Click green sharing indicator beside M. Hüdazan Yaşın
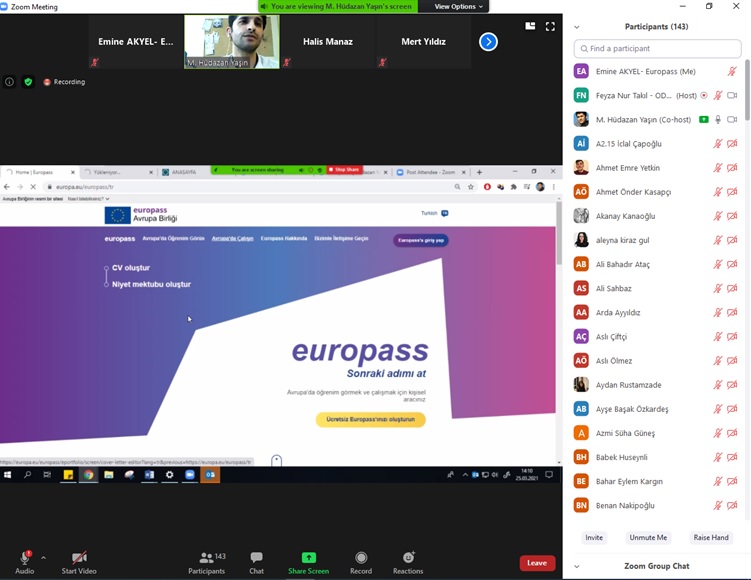 click(x=704, y=119)
